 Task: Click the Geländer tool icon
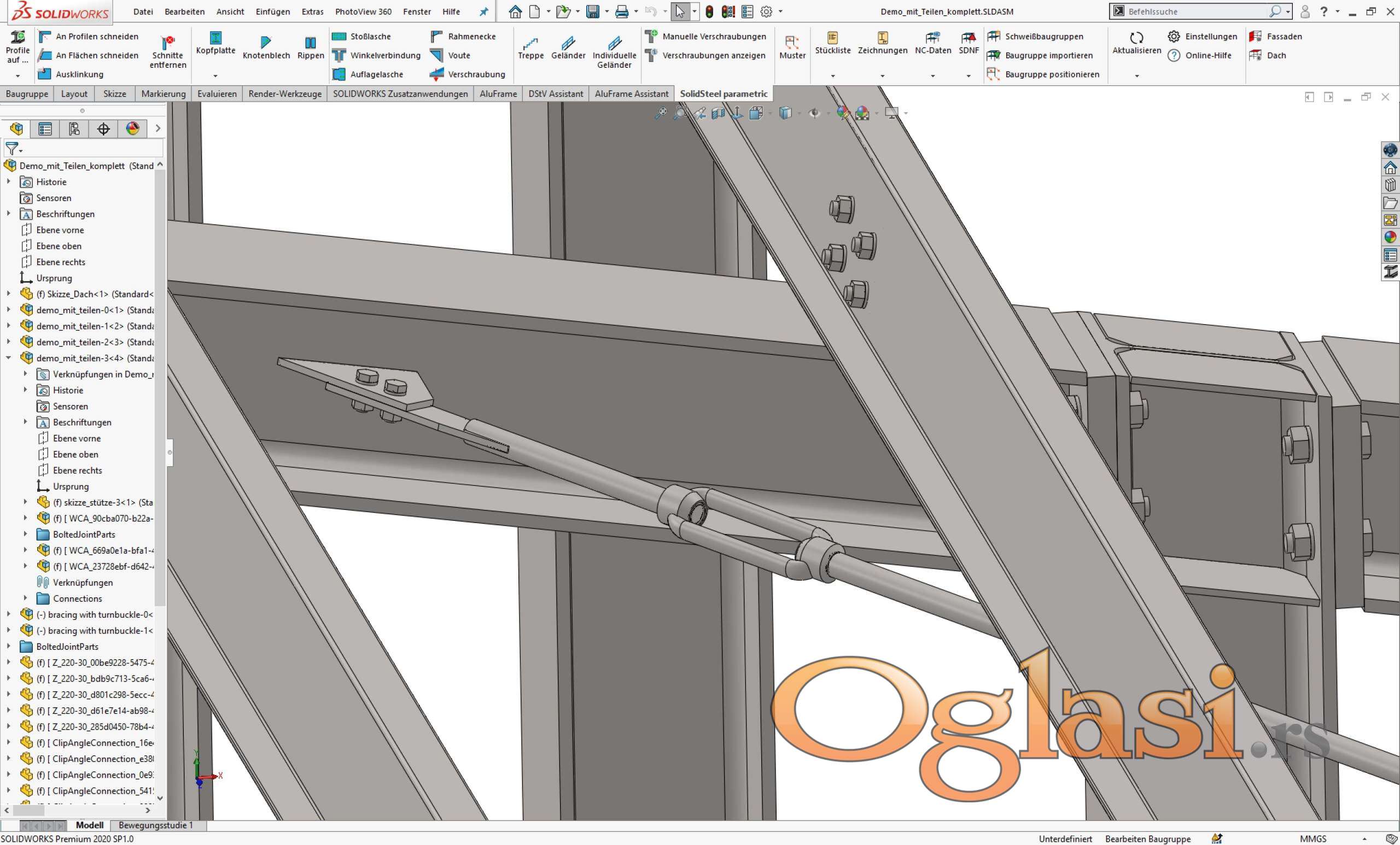pos(568,42)
